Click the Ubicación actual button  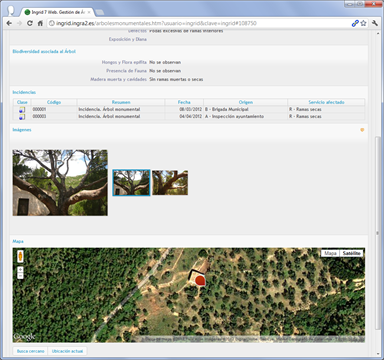pyautogui.click(x=68, y=351)
